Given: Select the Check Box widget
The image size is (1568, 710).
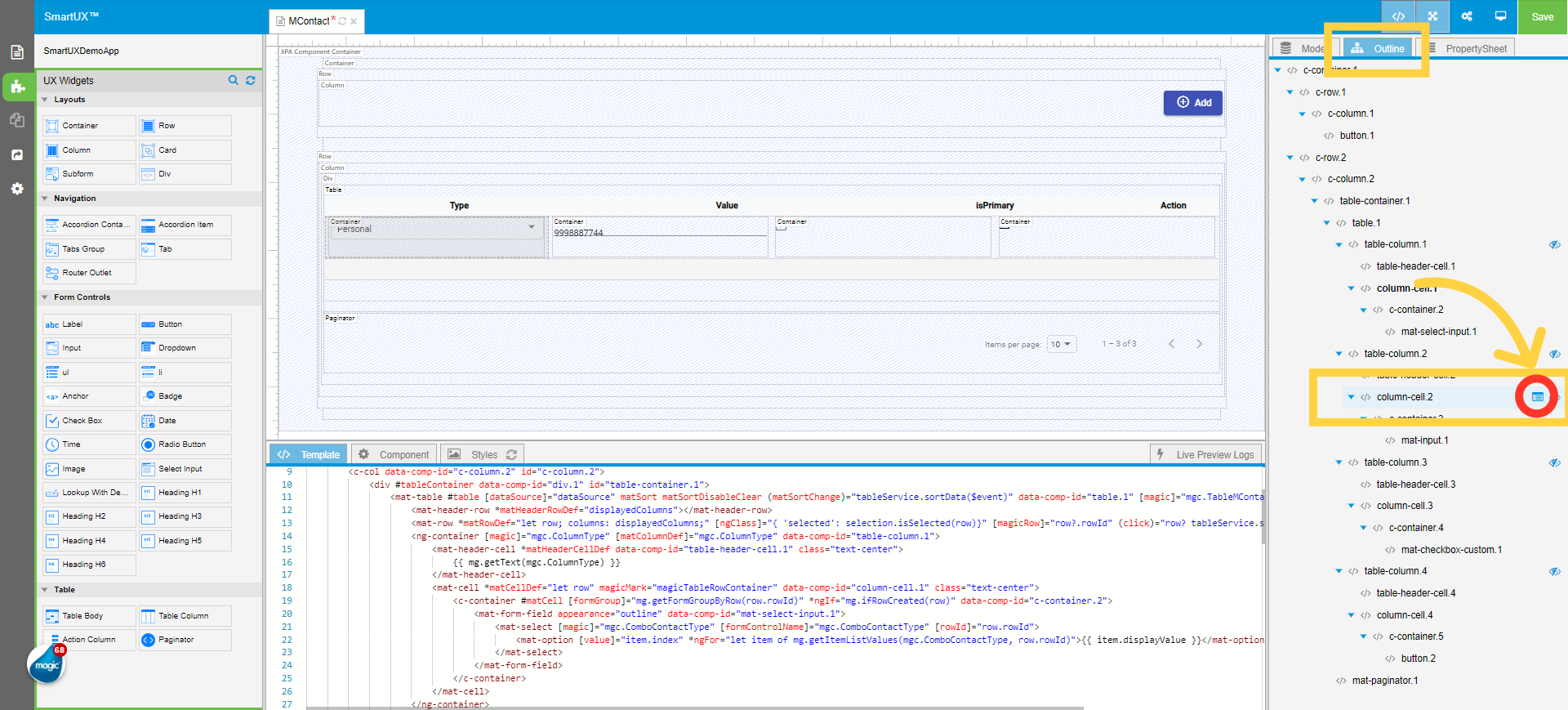Looking at the screenshot, I should pyautogui.click(x=89, y=421).
